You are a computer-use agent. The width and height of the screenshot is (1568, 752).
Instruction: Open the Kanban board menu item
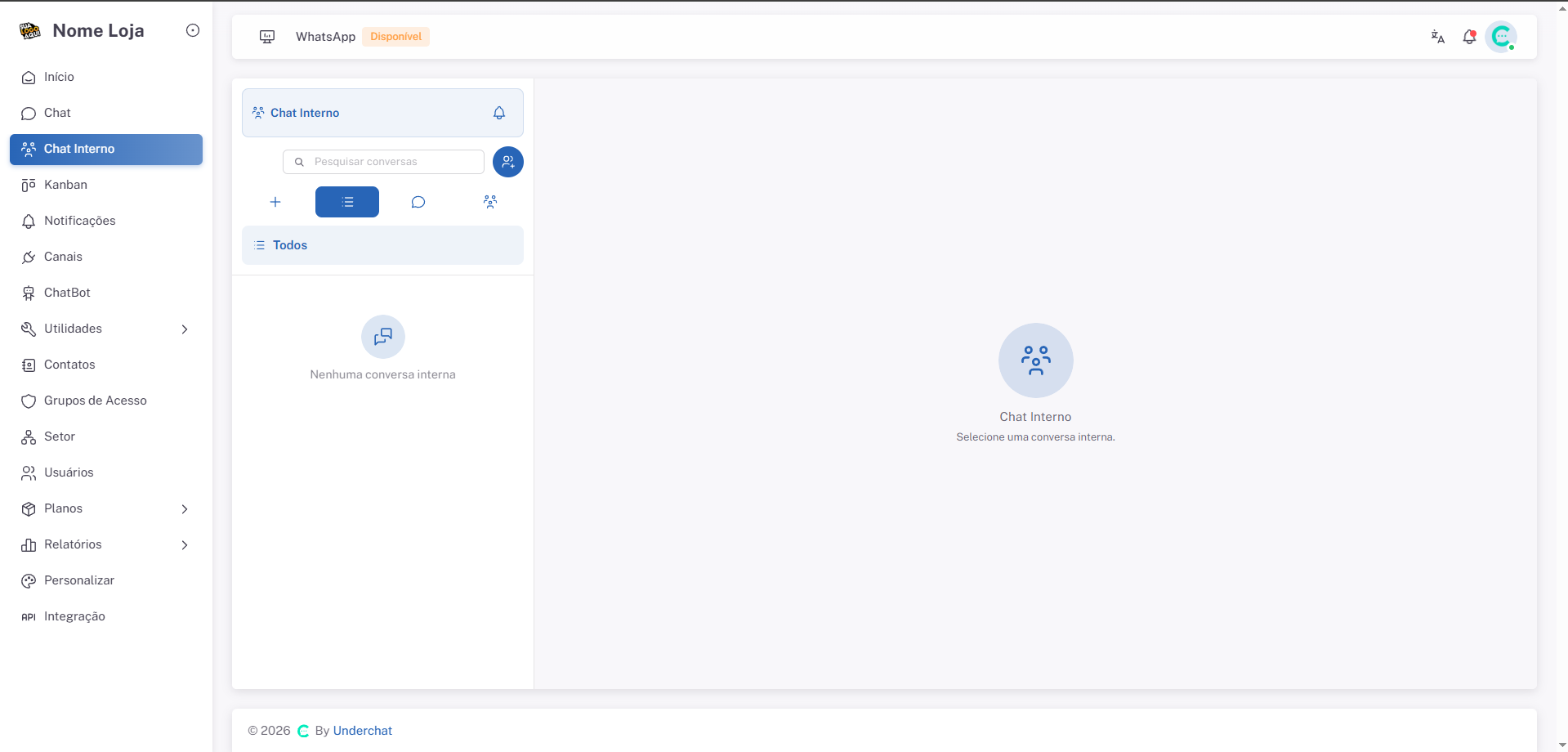106,185
